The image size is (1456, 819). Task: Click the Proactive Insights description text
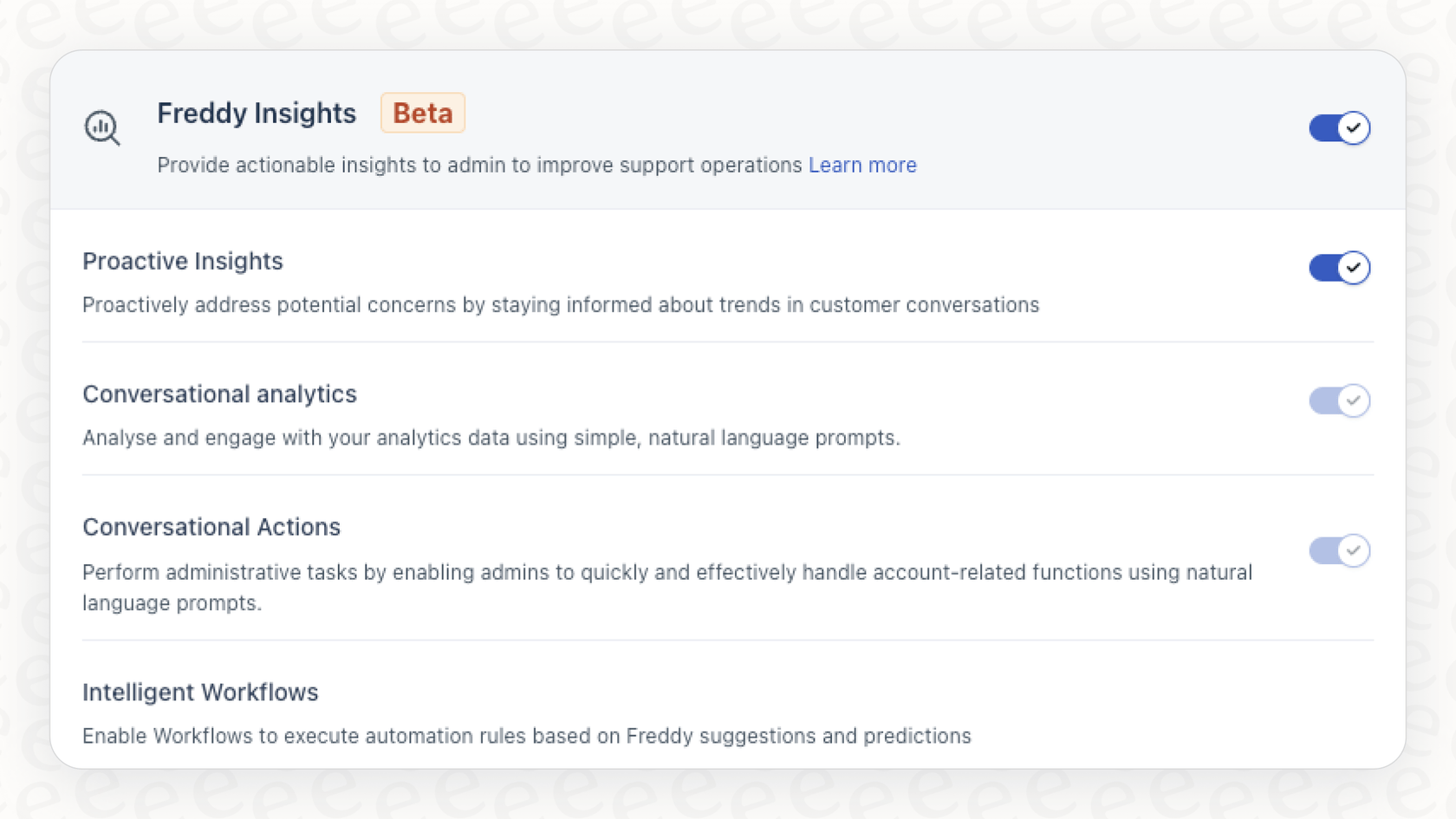[560, 305]
